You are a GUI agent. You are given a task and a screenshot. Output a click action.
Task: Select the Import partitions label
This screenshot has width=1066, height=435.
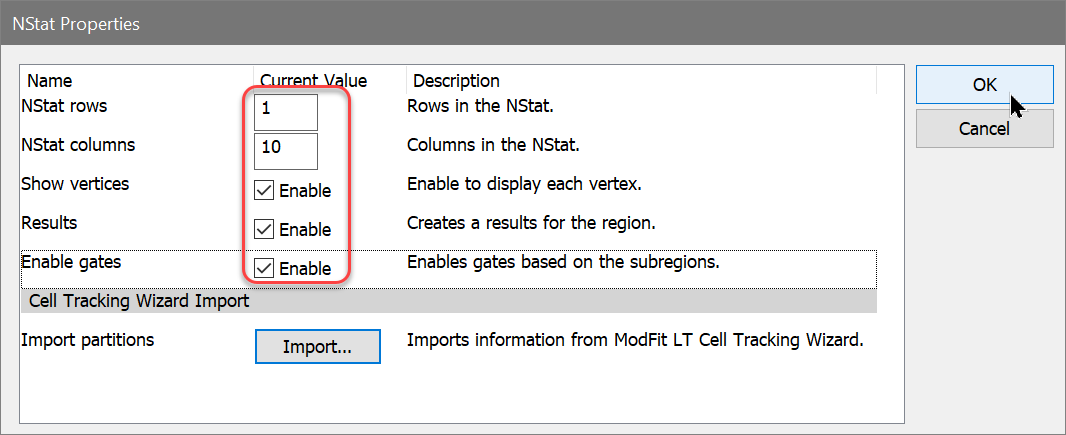pos(88,340)
